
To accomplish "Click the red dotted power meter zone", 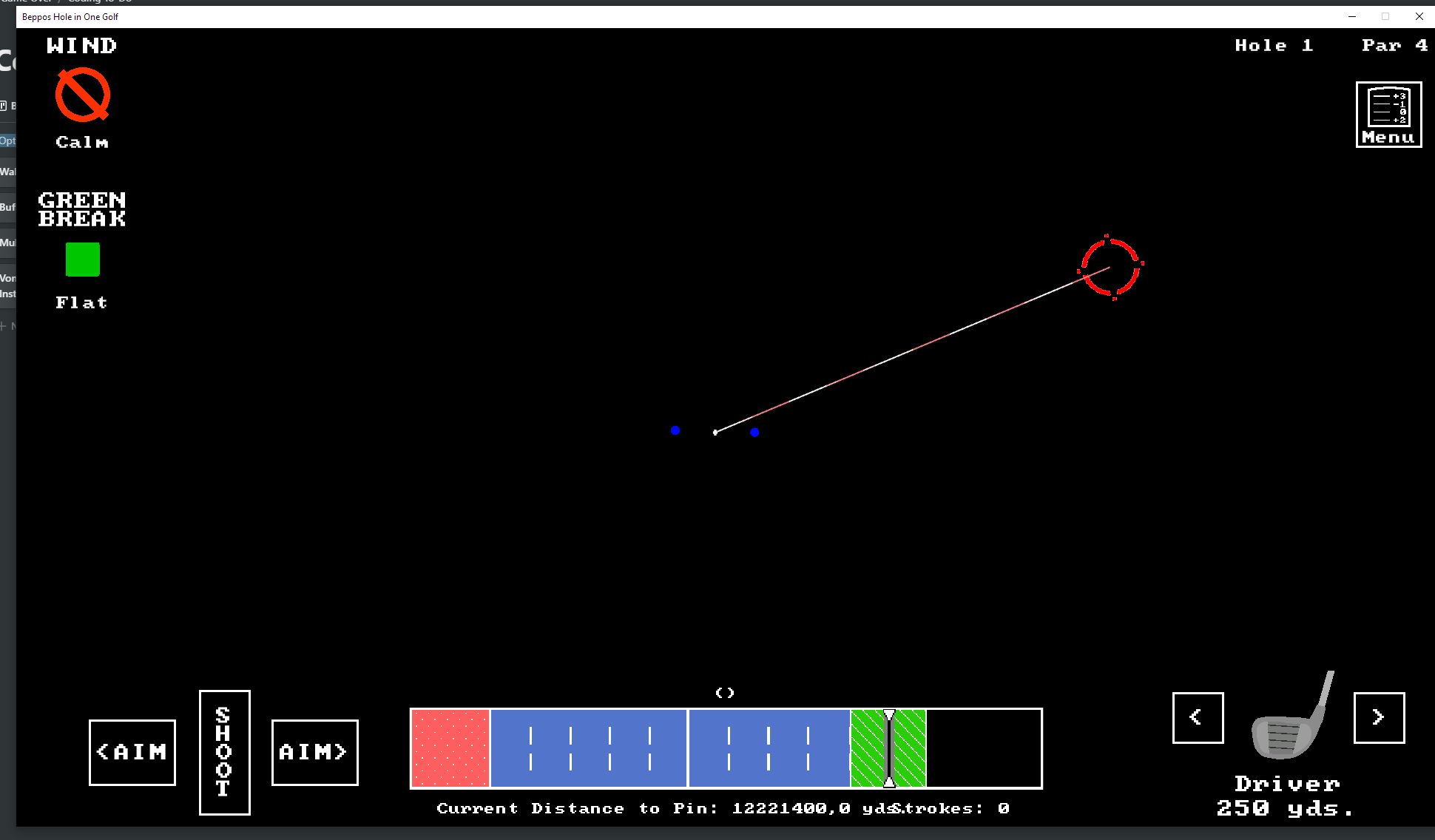I will point(450,748).
